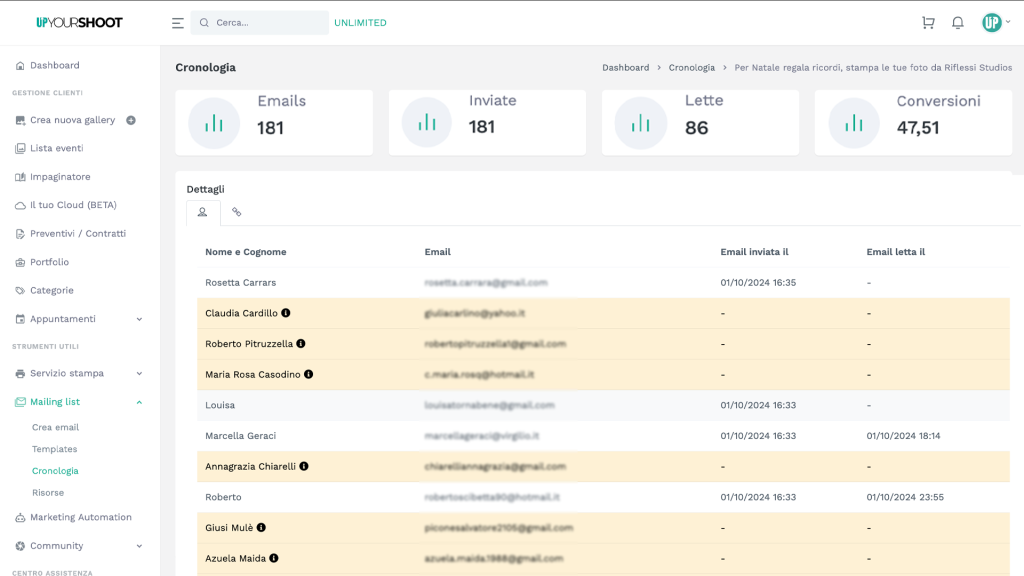Open Templates under Mailing list

point(54,449)
